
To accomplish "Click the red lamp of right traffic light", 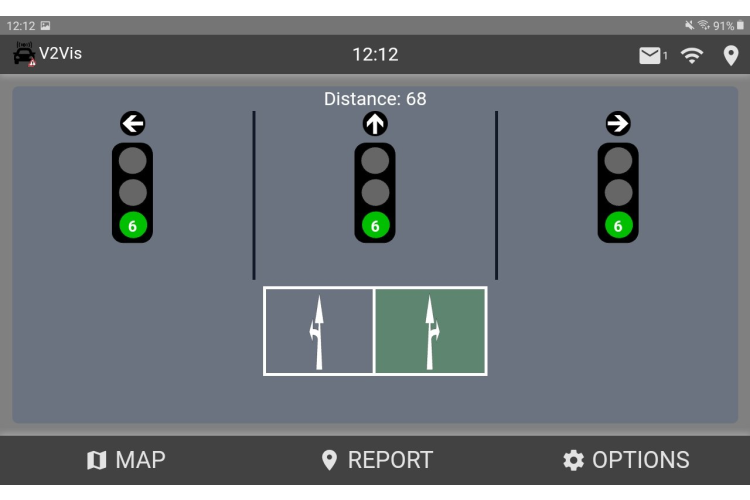I will click(618, 160).
